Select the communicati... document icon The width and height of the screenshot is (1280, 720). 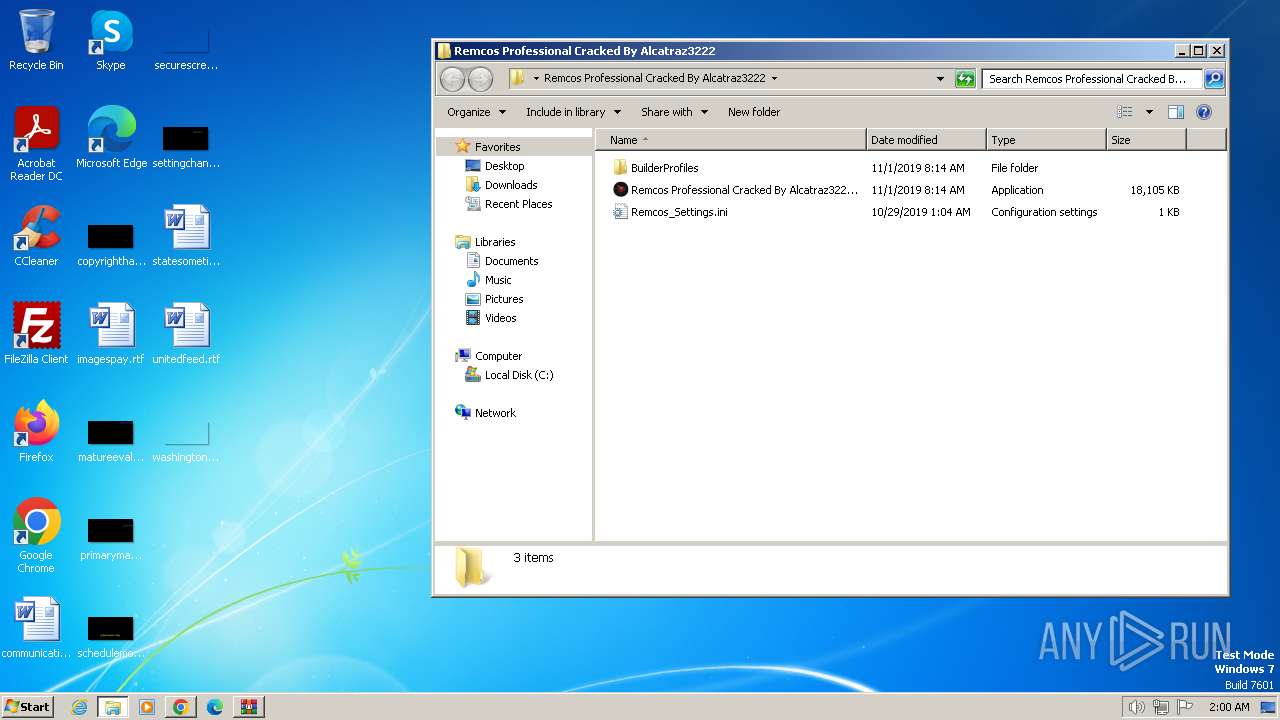pos(36,628)
